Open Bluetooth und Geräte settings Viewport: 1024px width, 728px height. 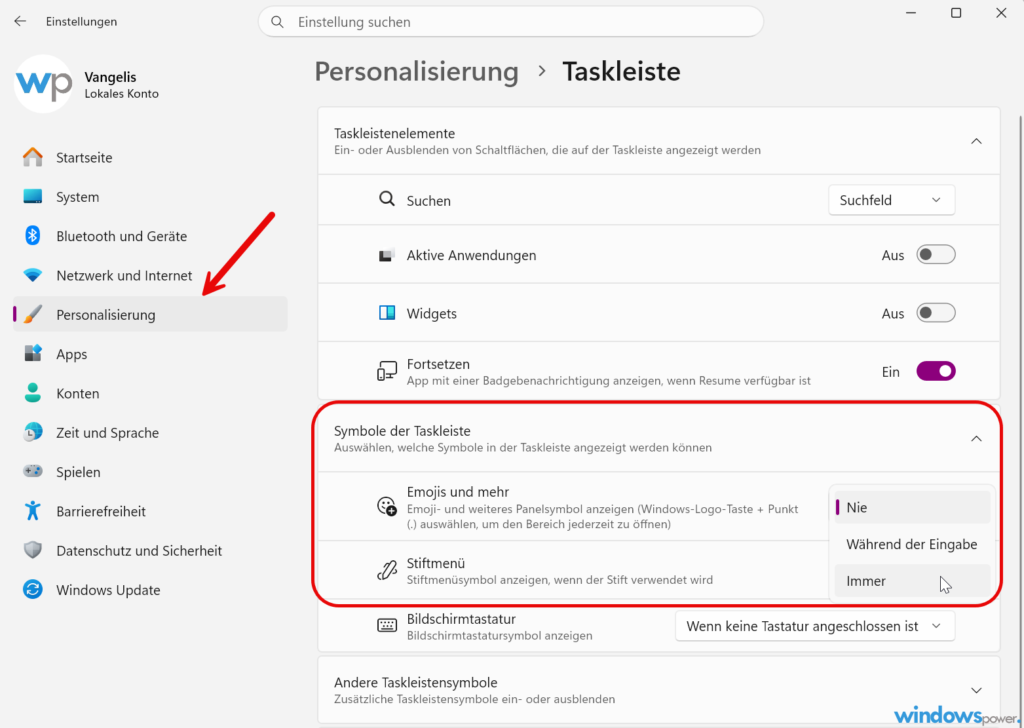(x=150, y=236)
